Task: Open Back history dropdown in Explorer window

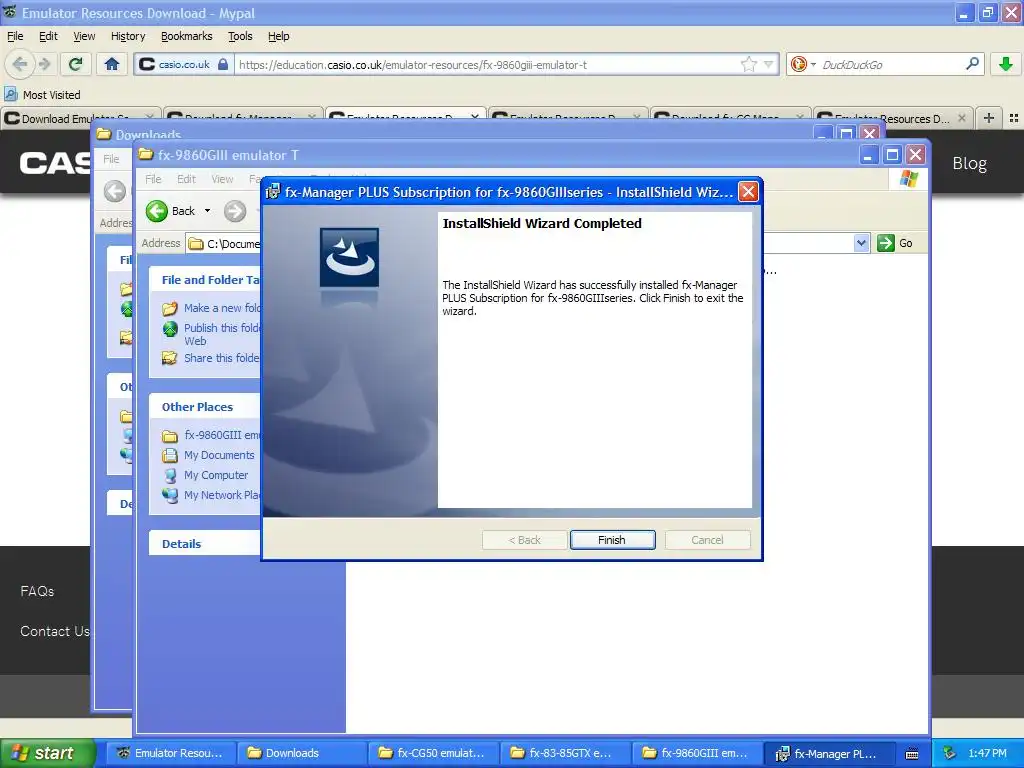Action: point(208,211)
